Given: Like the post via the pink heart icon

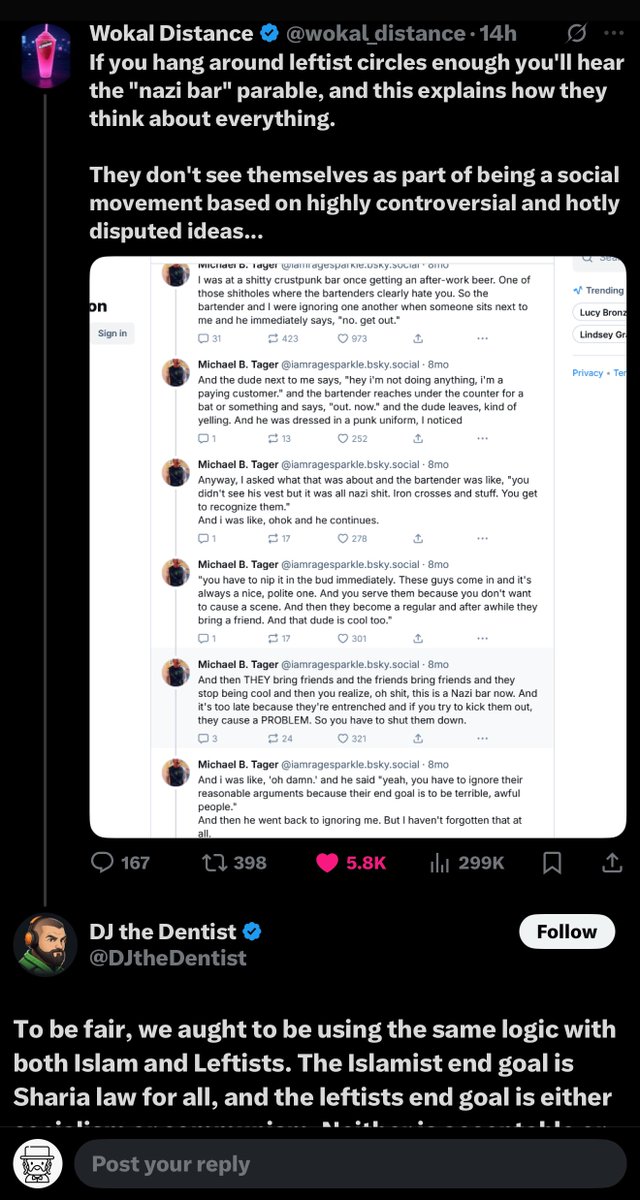Looking at the screenshot, I should click(x=326, y=862).
